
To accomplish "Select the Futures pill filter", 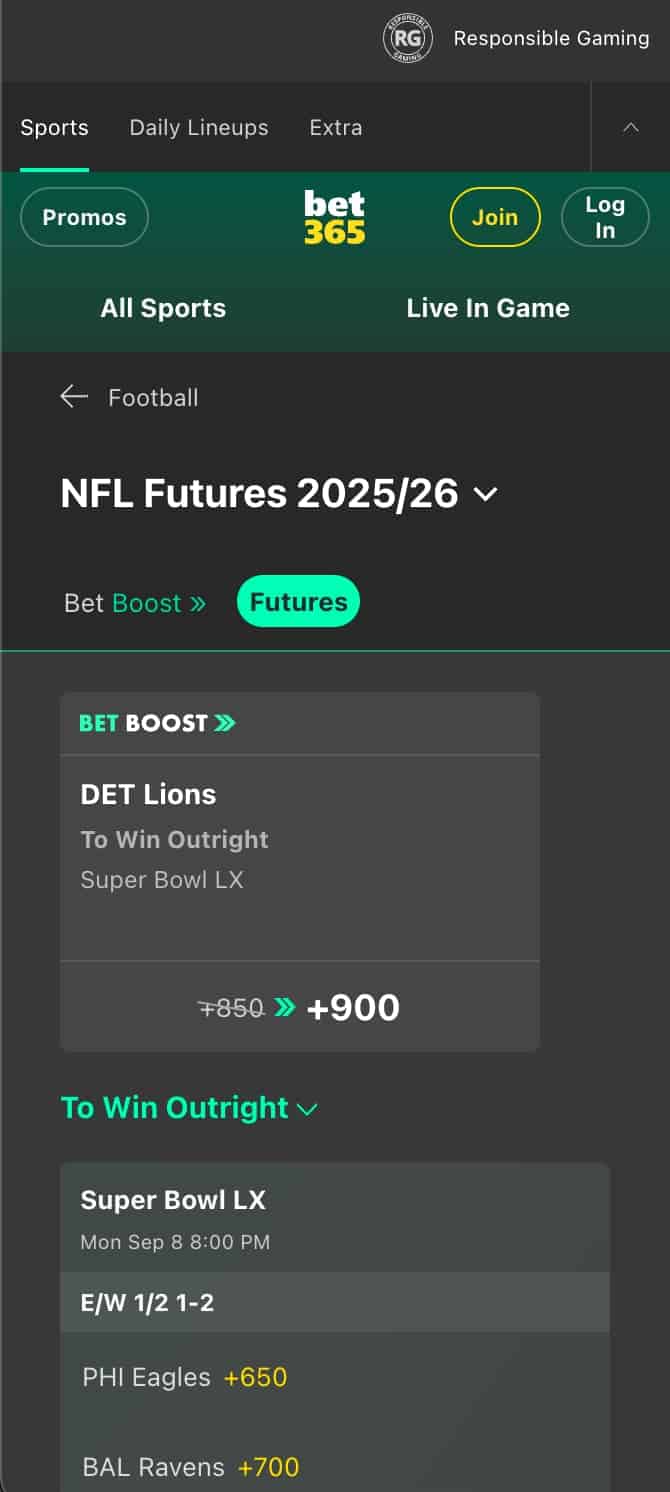I will (x=298, y=602).
